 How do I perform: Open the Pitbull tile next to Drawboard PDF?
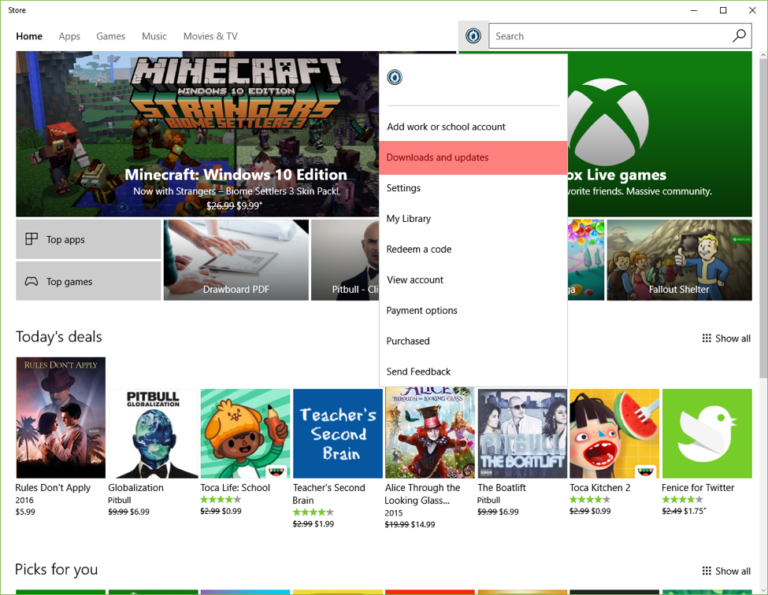point(345,260)
